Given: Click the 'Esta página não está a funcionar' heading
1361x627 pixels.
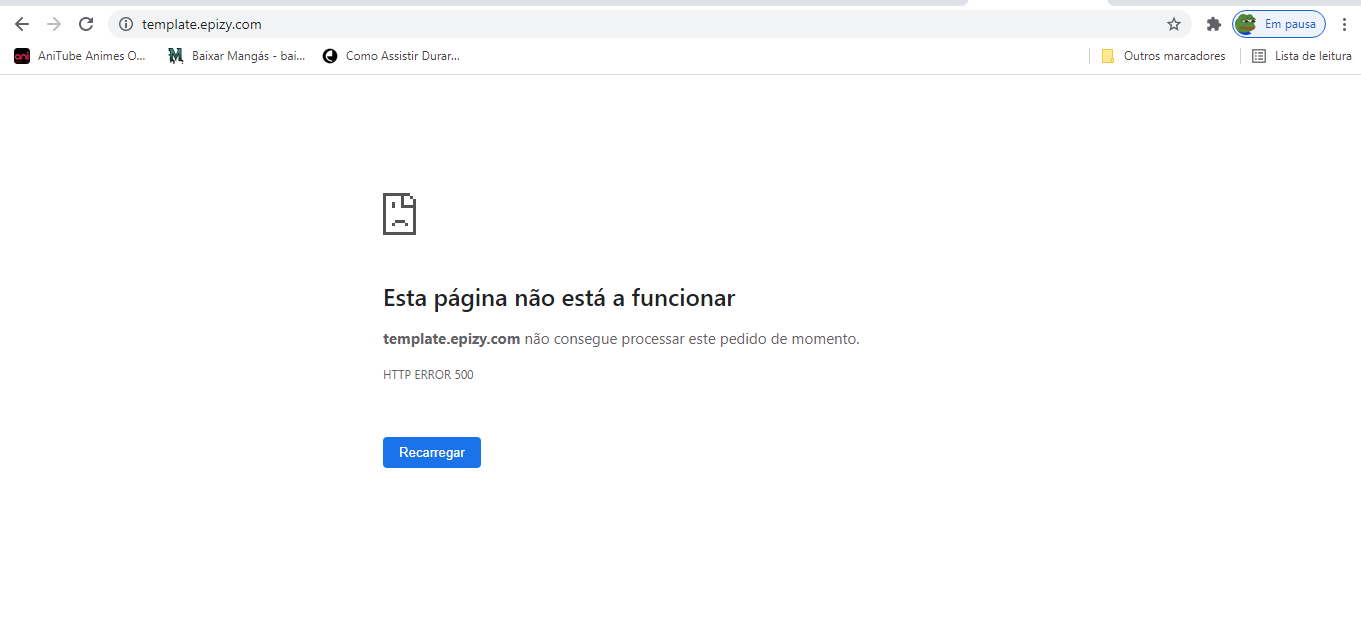Looking at the screenshot, I should coord(559,298).
